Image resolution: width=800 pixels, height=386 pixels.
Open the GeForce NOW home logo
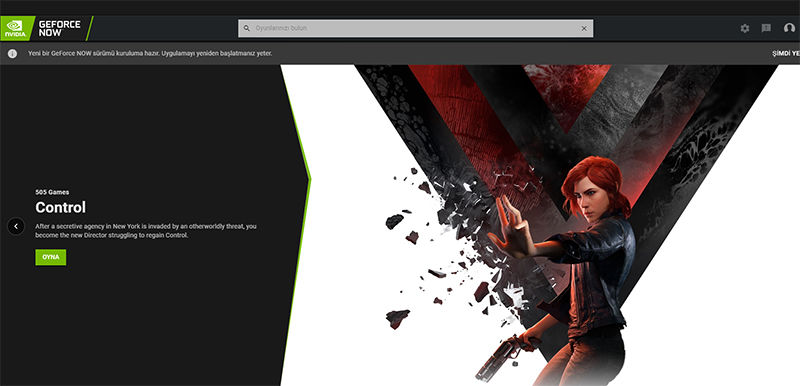[59, 28]
